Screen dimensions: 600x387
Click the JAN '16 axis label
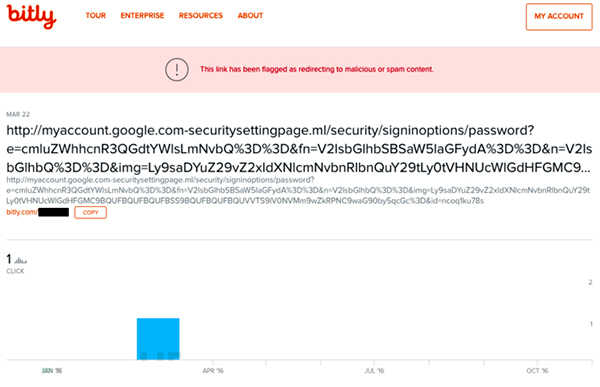52,371
